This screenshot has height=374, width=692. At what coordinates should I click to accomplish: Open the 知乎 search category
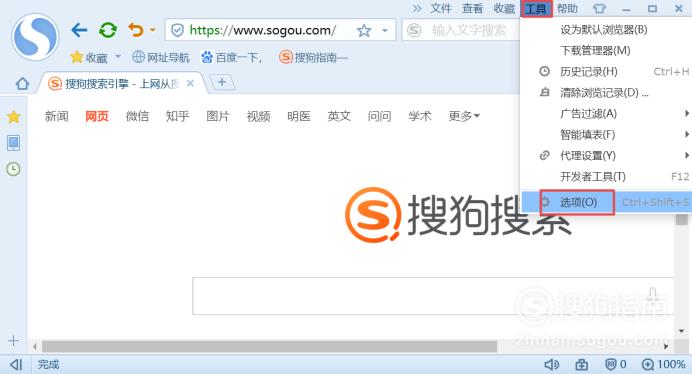point(177,116)
